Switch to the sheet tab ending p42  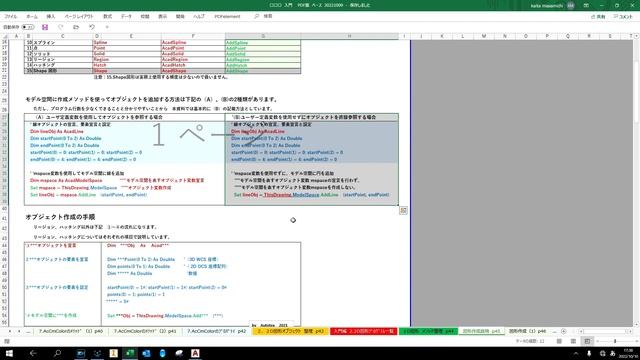point(216,331)
